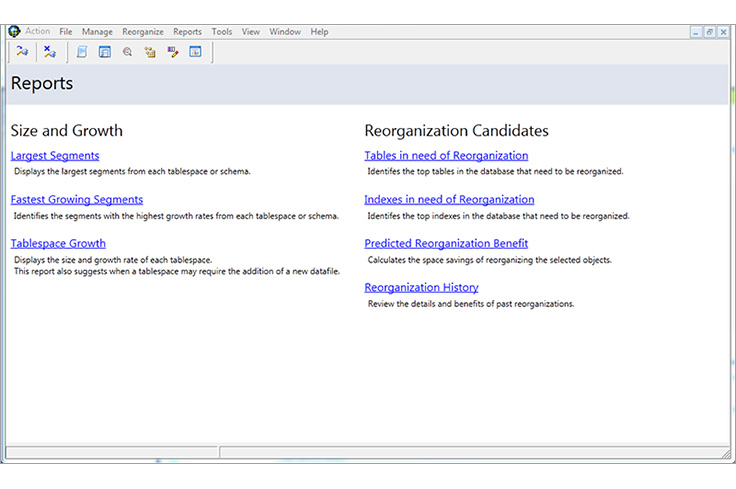Image resolution: width=736 pixels, height=489 pixels.
Task: Open the Reorganization History report
Action: [x=422, y=288]
